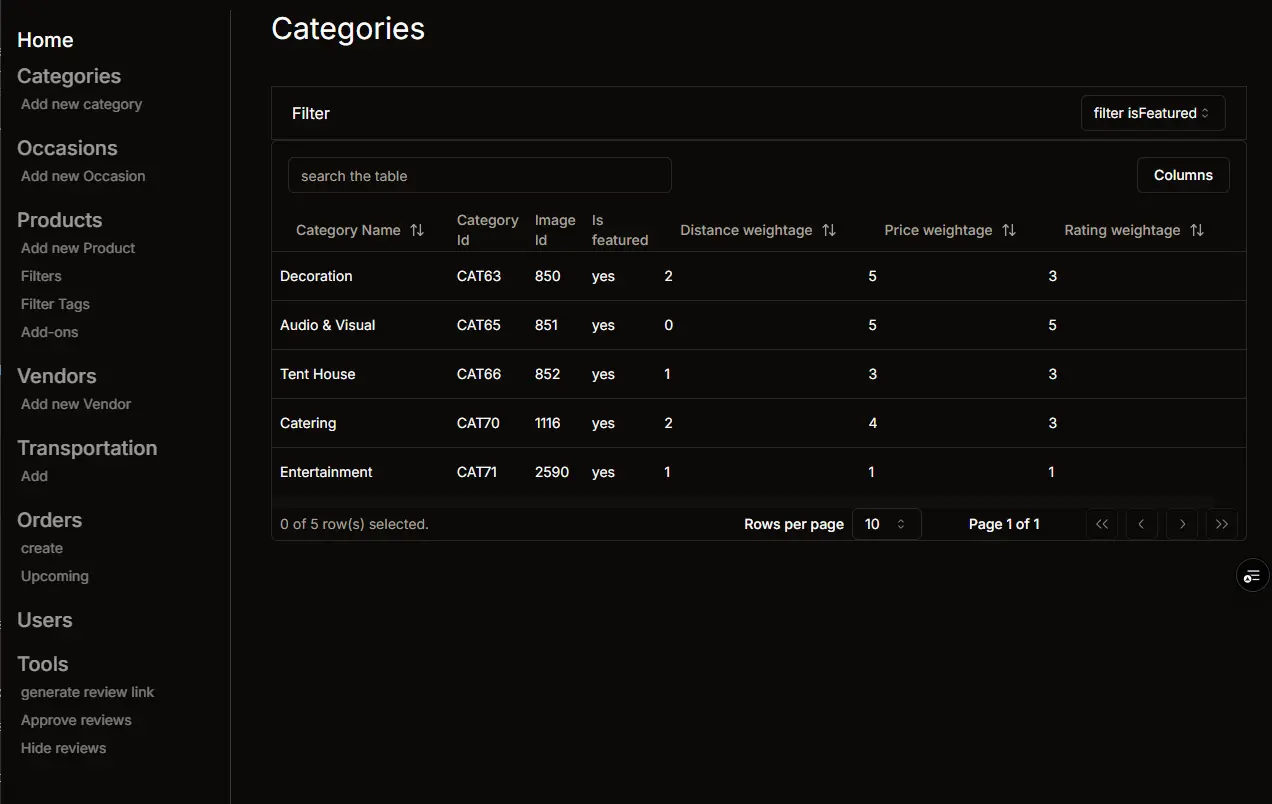Click the 0 of 5 row(s) selected text
This screenshot has width=1272, height=804.
(x=354, y=524)
